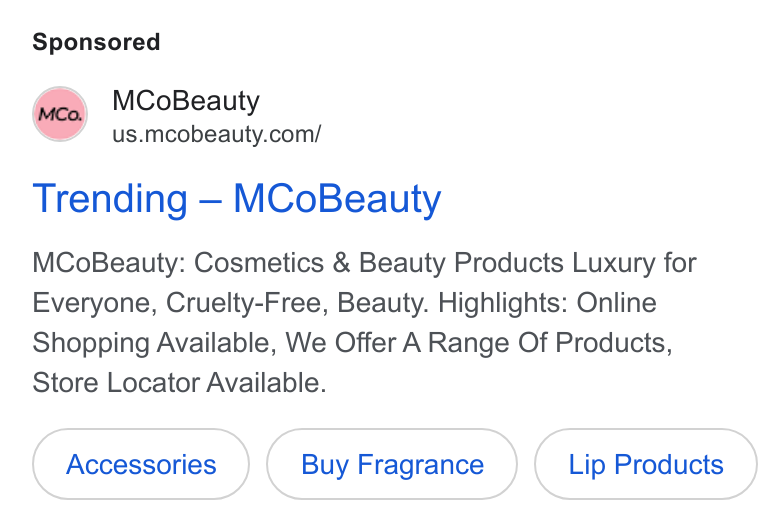
Task: Click the Store Locator Available text
Action: pyautogui.click(x=179, y=383)
